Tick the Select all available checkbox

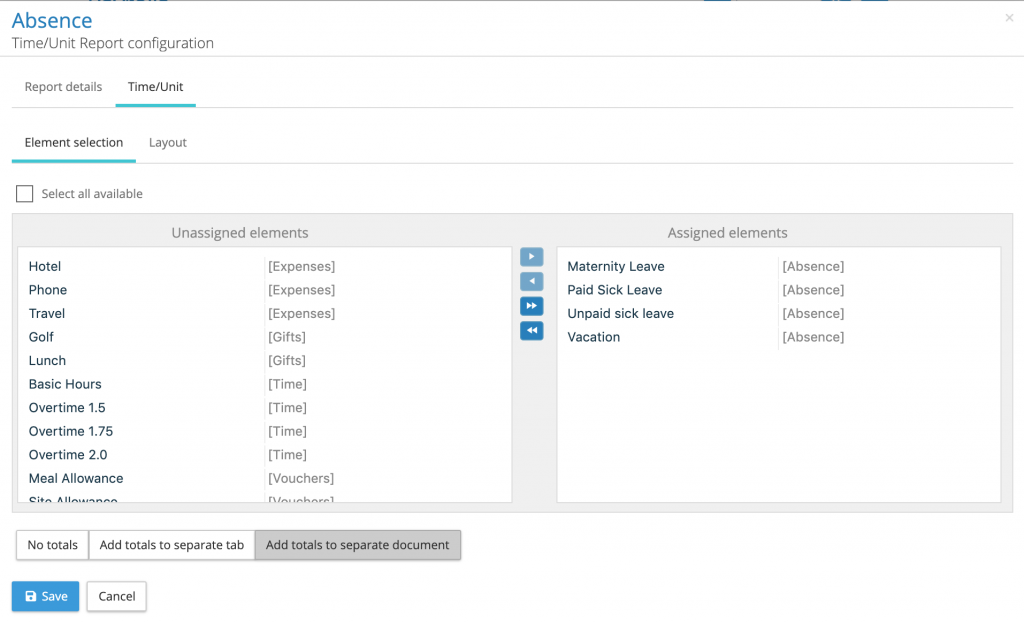25,194
